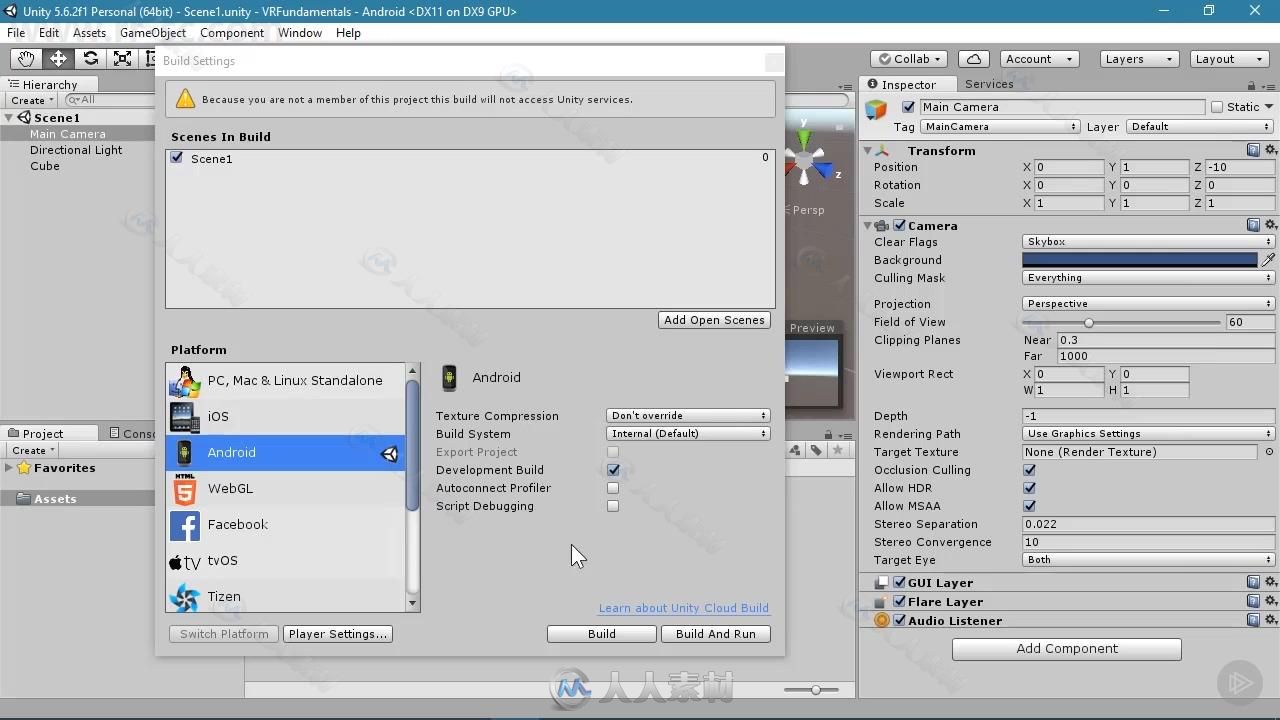Open Target Eye dropdown
Screen dimensions: 1280x720
(1148, 560)
